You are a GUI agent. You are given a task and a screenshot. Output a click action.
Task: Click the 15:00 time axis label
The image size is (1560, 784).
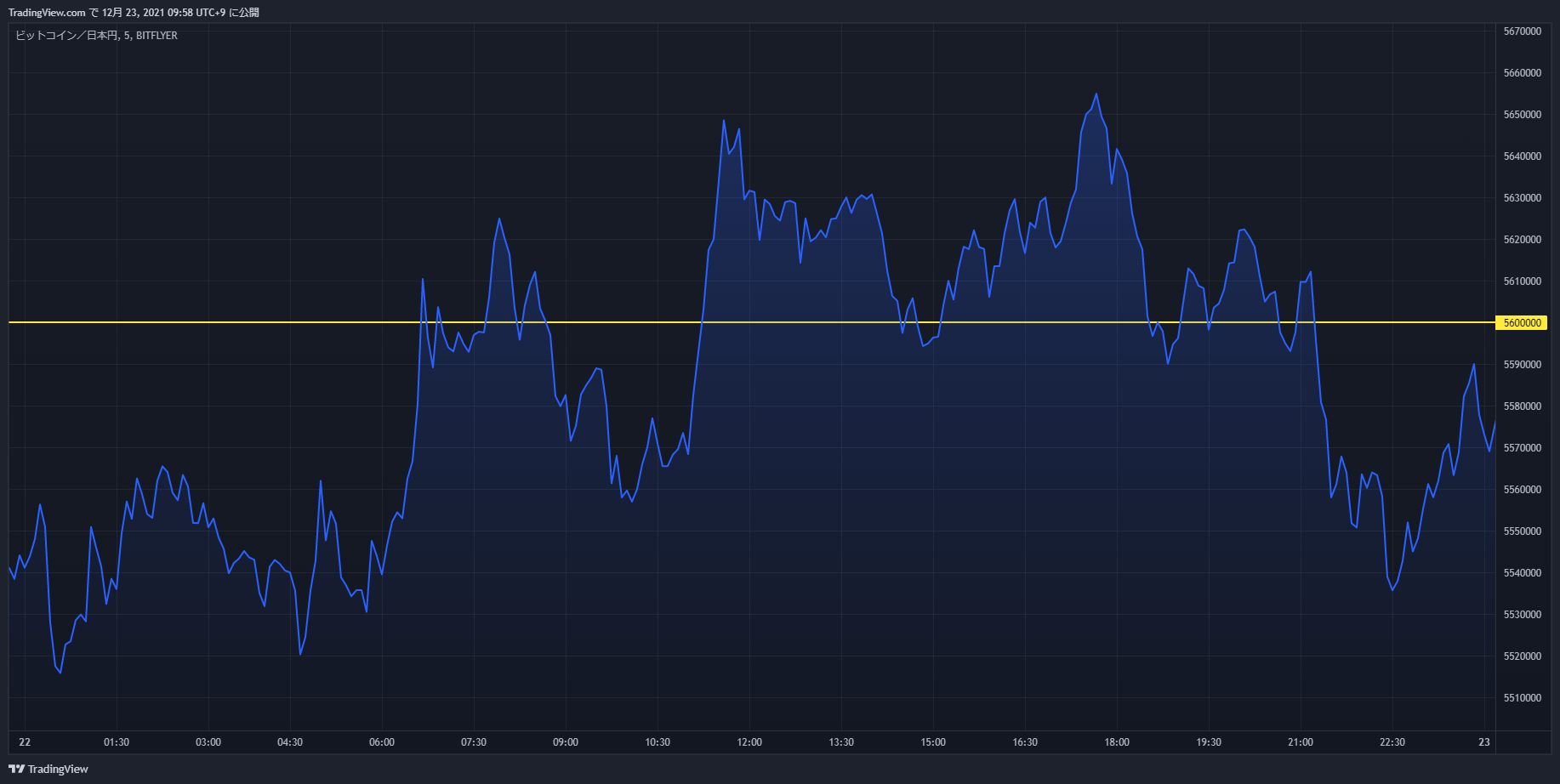933,742
